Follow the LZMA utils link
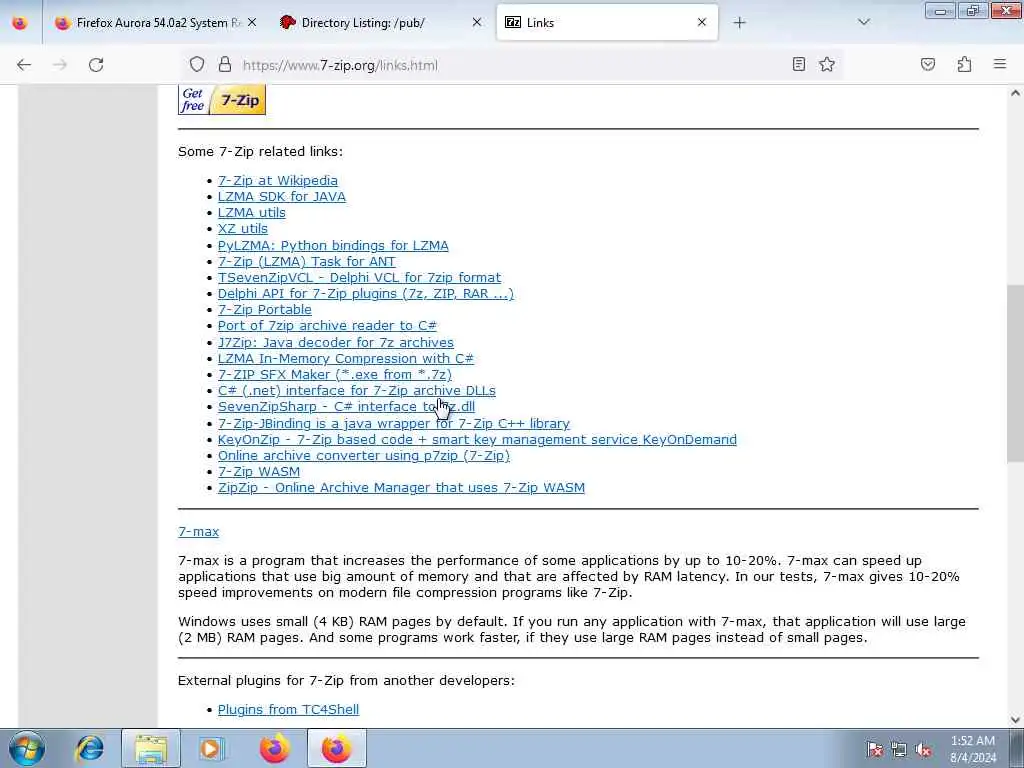The width and height of the screenshot is (1024, 768). pos(251,213)
